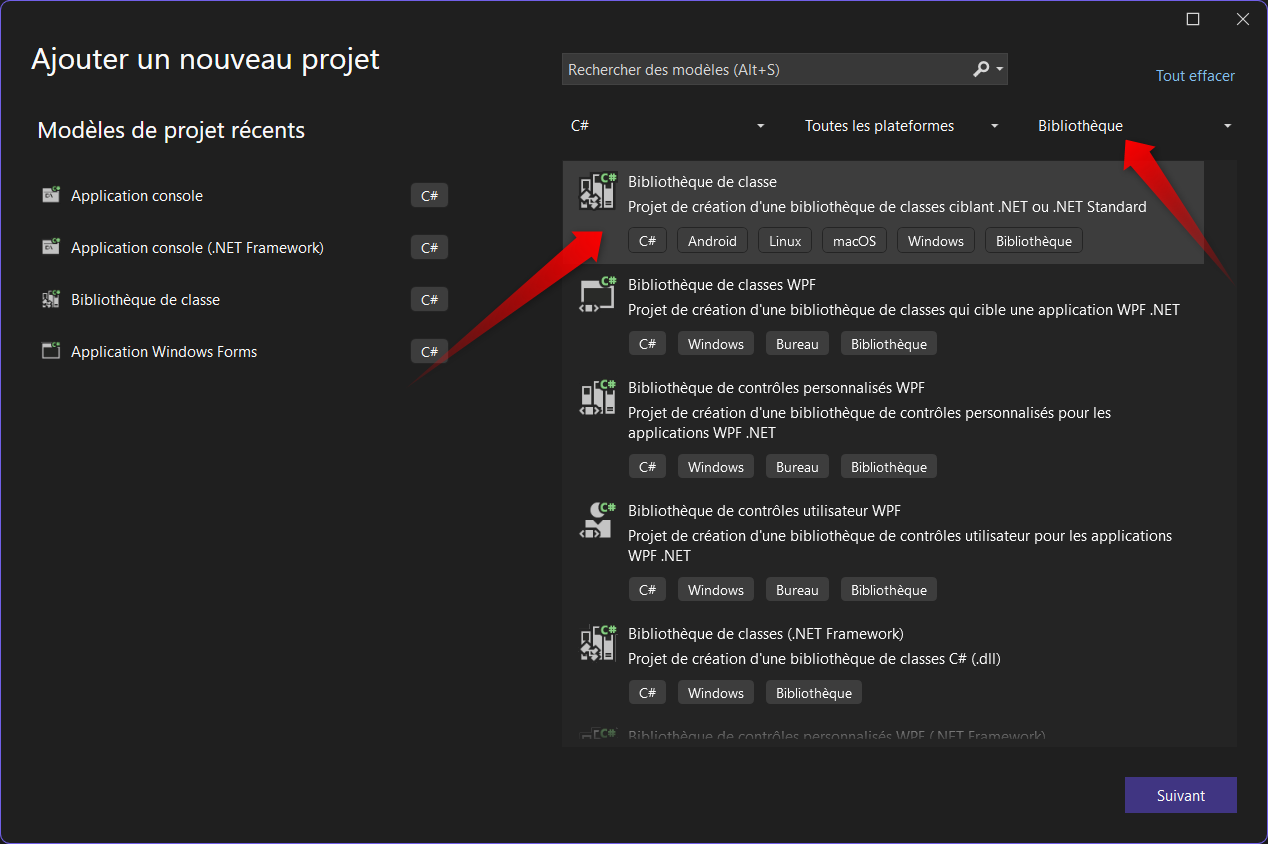Screen dimensions: 1268x844
Task: Click the Application console template icon
Action: (x=50, y=195)
